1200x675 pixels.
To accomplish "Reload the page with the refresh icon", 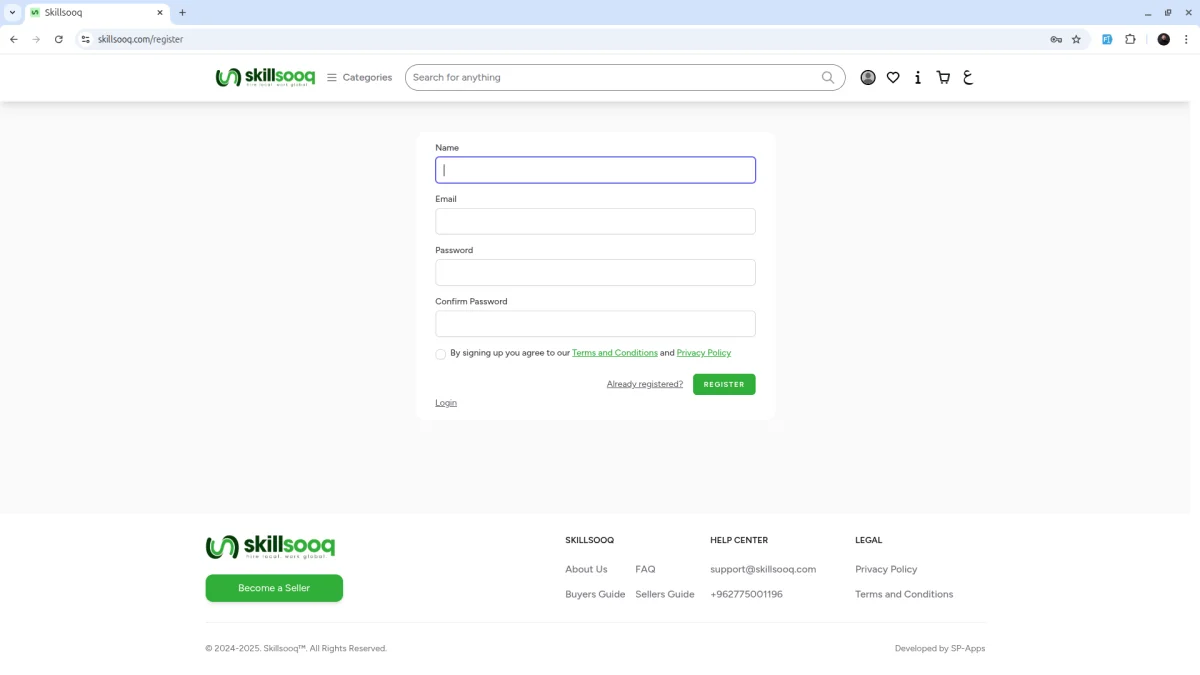I will [59, 39].
